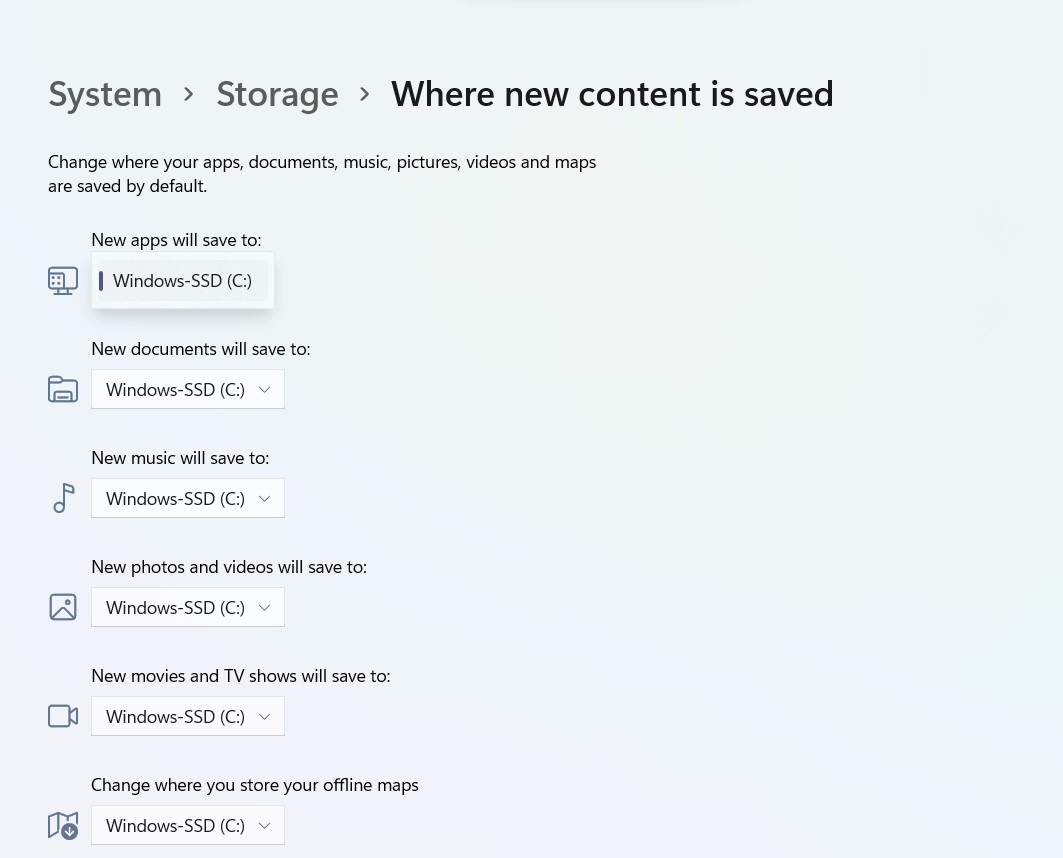Click the documents folder icon
Image resolution: width=1063 pixels, height=858 pixels.
pos(63,389)
